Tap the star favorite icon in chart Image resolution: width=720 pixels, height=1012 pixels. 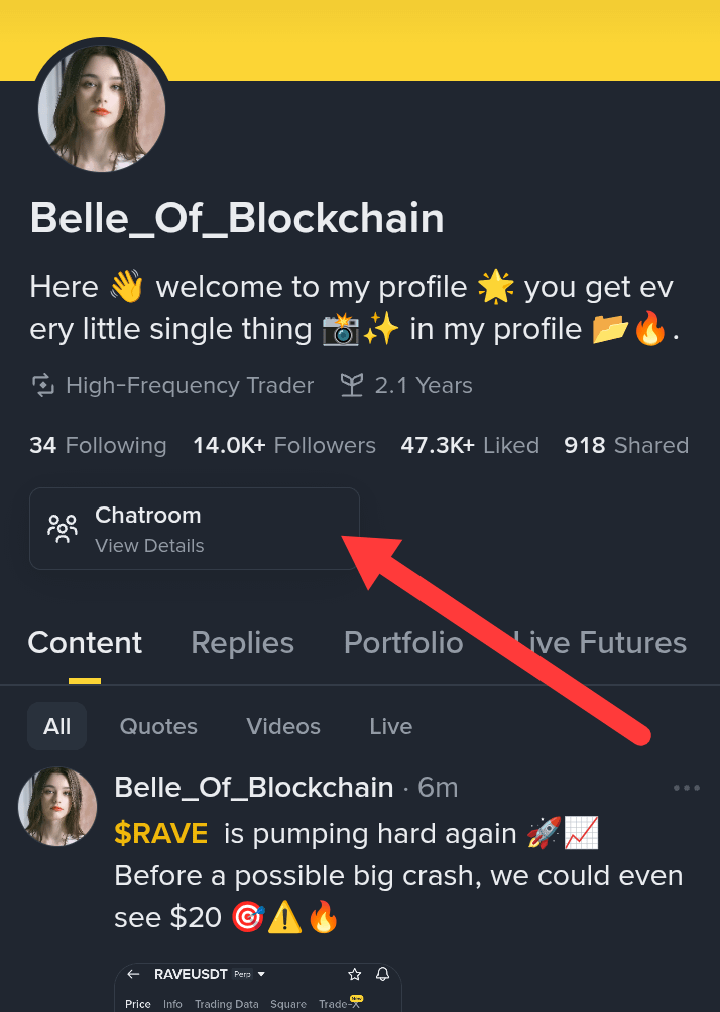(x=354, y=974)
